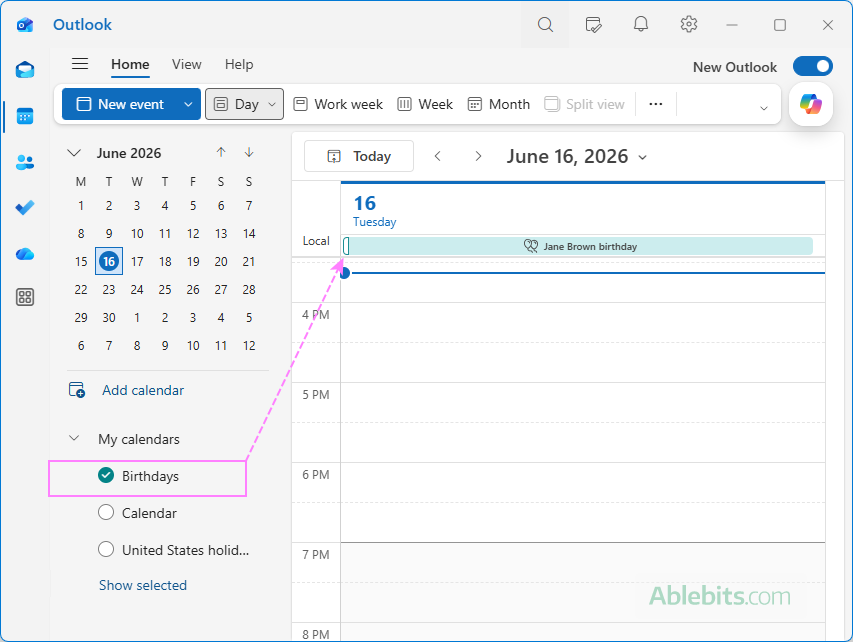The width and height of the screenshot is (853, 642).
Task: Click Add calendar link
Action: pyautogui.click(x=143, y=390)
